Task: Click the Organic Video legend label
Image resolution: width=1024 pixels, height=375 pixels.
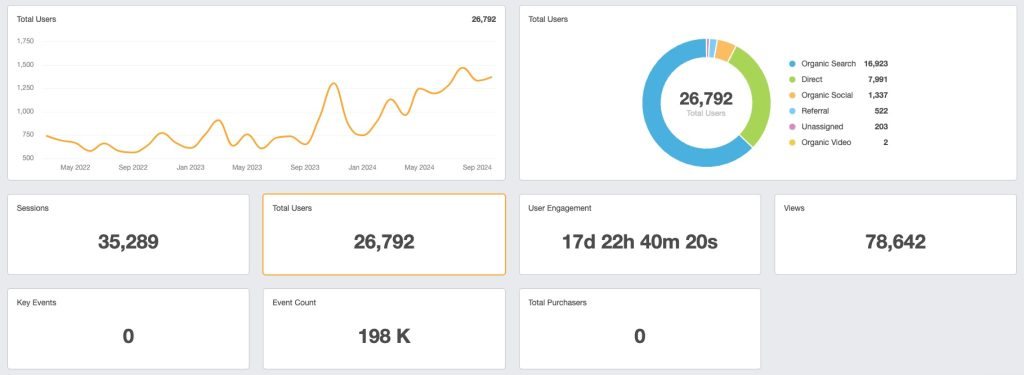Action: (826, 142)
